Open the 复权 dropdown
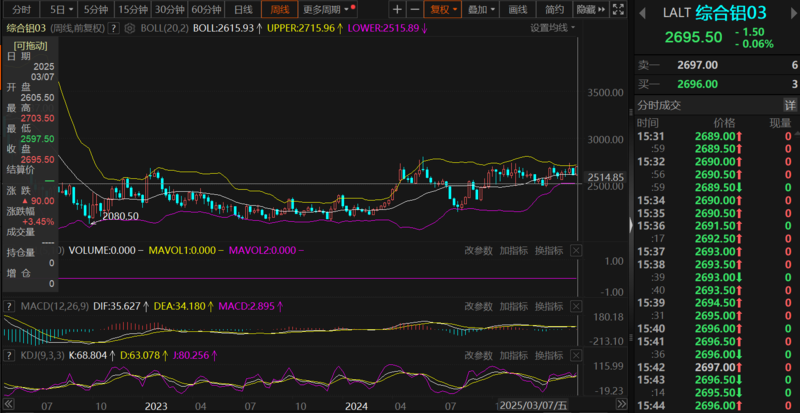800x413 pixels. [x=441, y=9]
